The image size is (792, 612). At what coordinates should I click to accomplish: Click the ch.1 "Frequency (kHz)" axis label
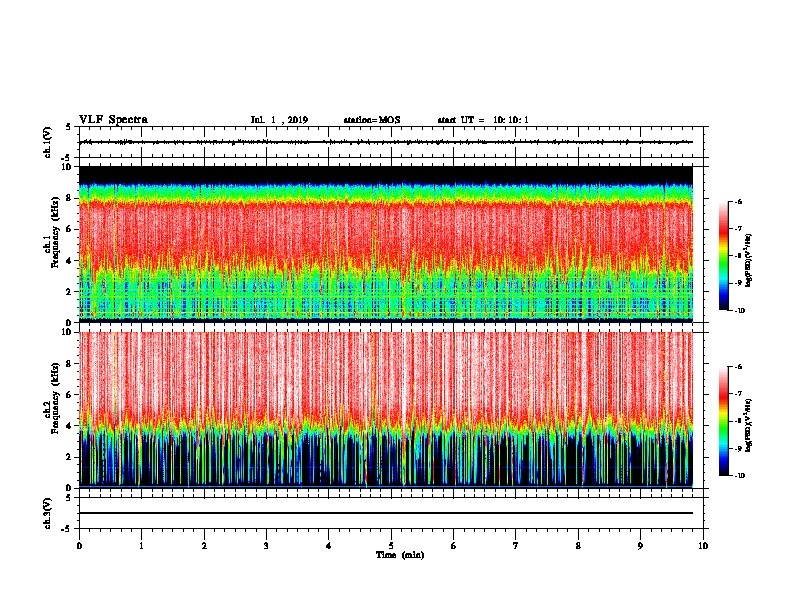pyautogui.click(x=55, y=232)
